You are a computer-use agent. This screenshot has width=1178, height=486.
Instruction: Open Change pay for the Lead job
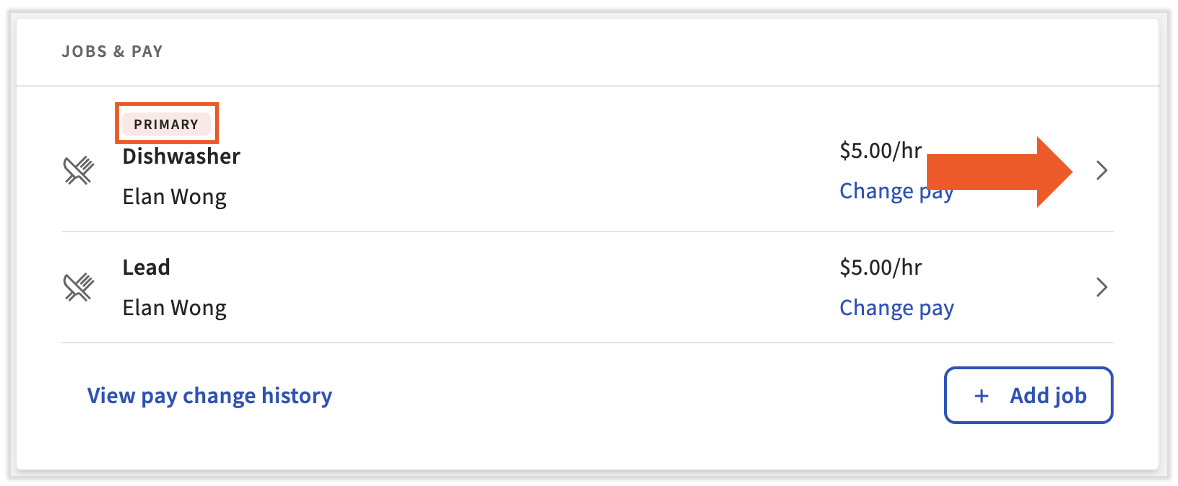point(896,308)
